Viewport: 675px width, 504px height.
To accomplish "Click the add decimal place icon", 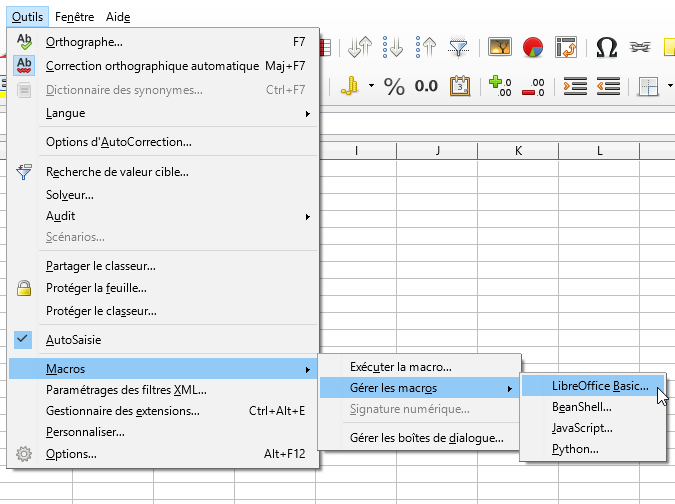I will tap(500, 86).
